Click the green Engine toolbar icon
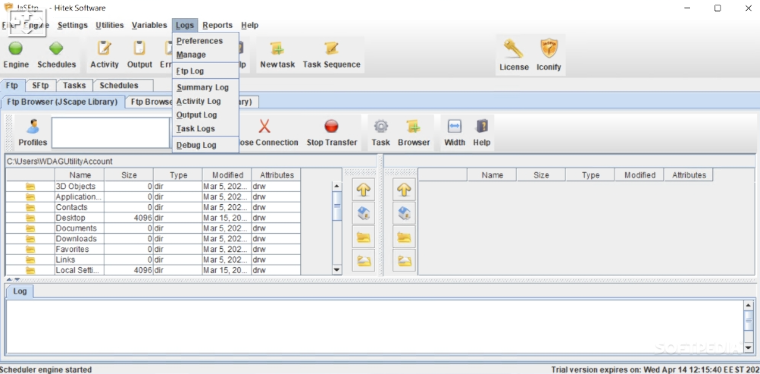The height and width of the screenshot is (374, 760). click(x=16, y=48)
